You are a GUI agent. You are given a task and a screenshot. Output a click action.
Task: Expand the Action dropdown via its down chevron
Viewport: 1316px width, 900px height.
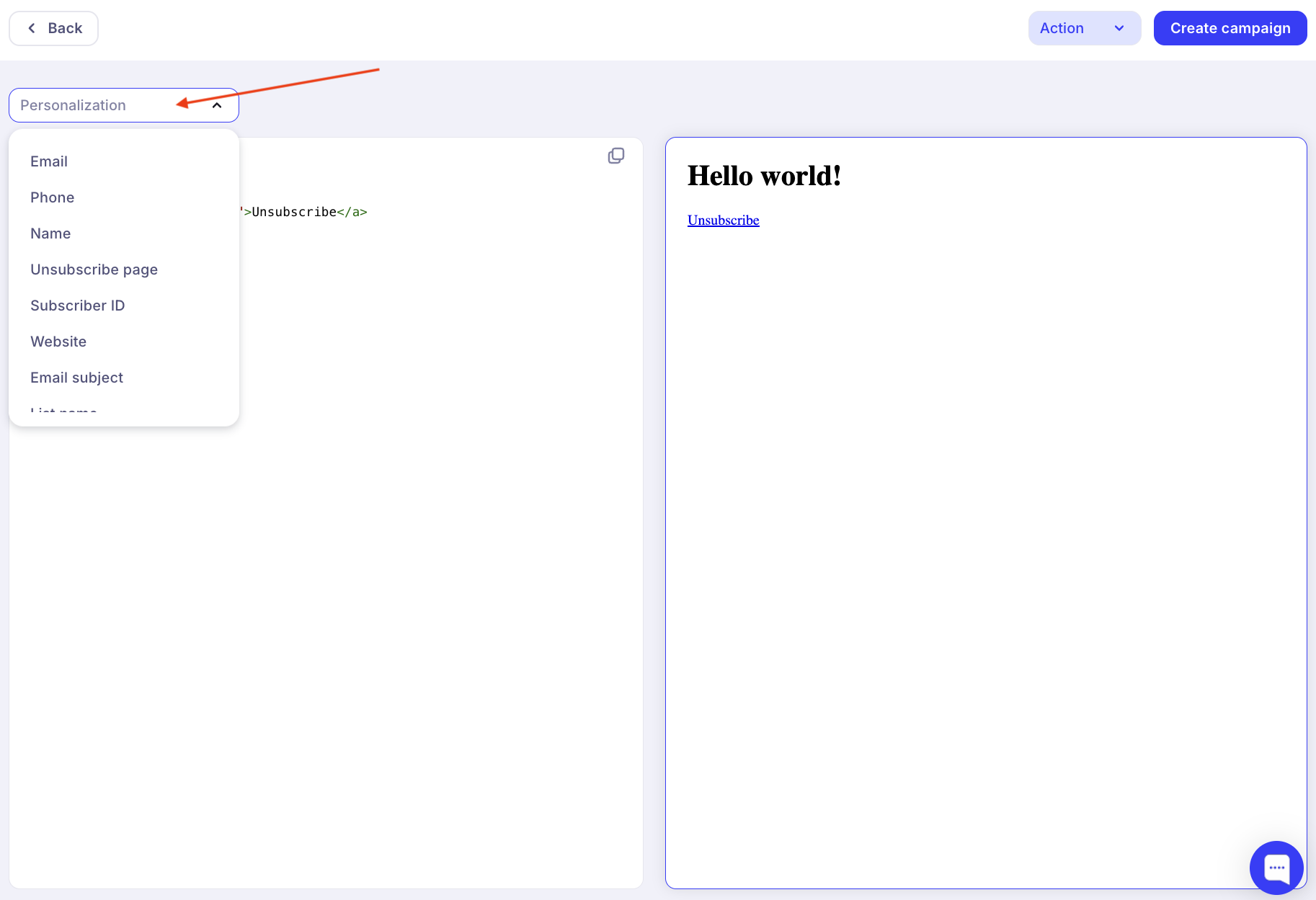click(1119, 28)
